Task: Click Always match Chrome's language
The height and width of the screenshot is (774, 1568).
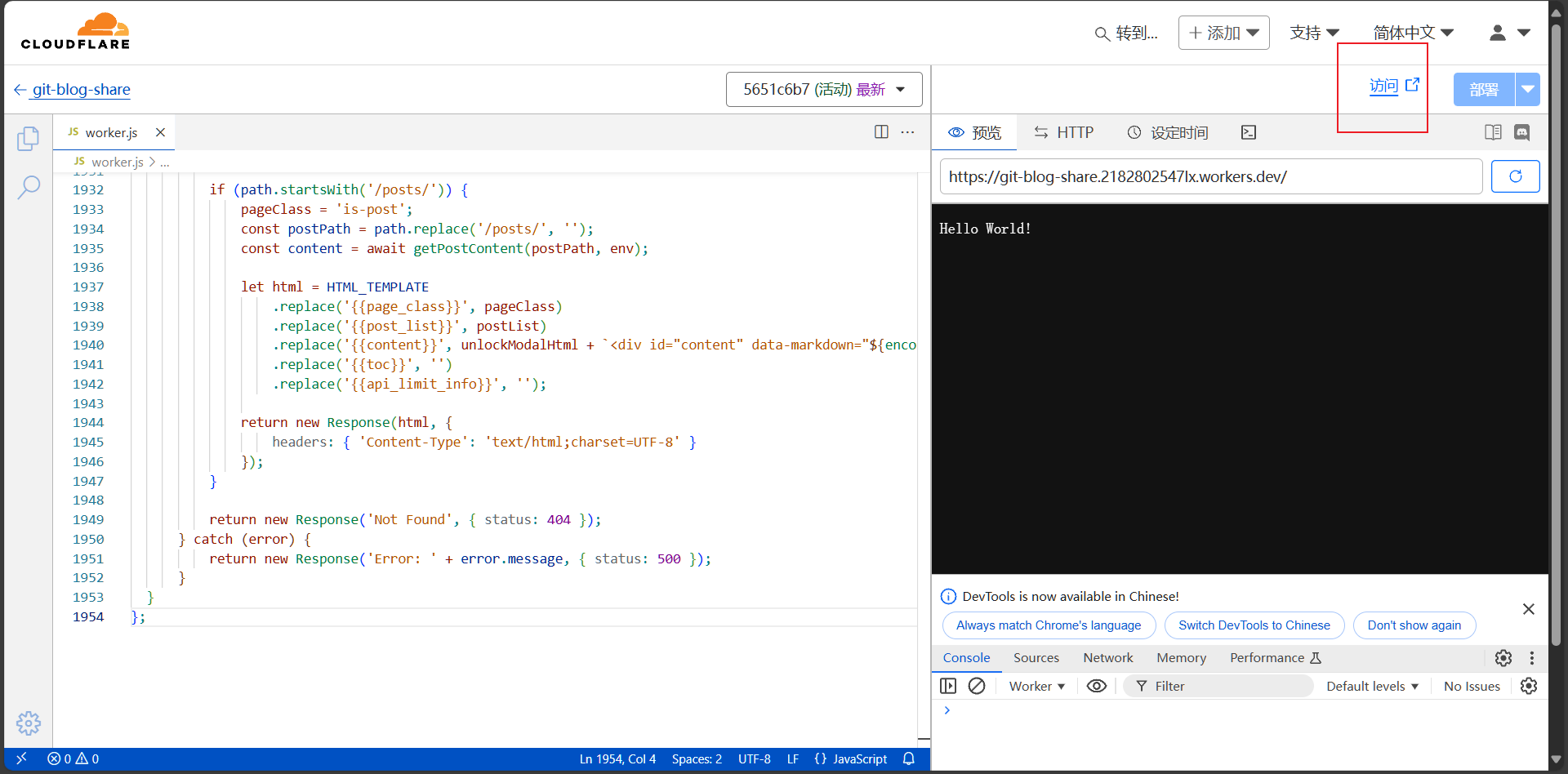Action: point(1049,625)
